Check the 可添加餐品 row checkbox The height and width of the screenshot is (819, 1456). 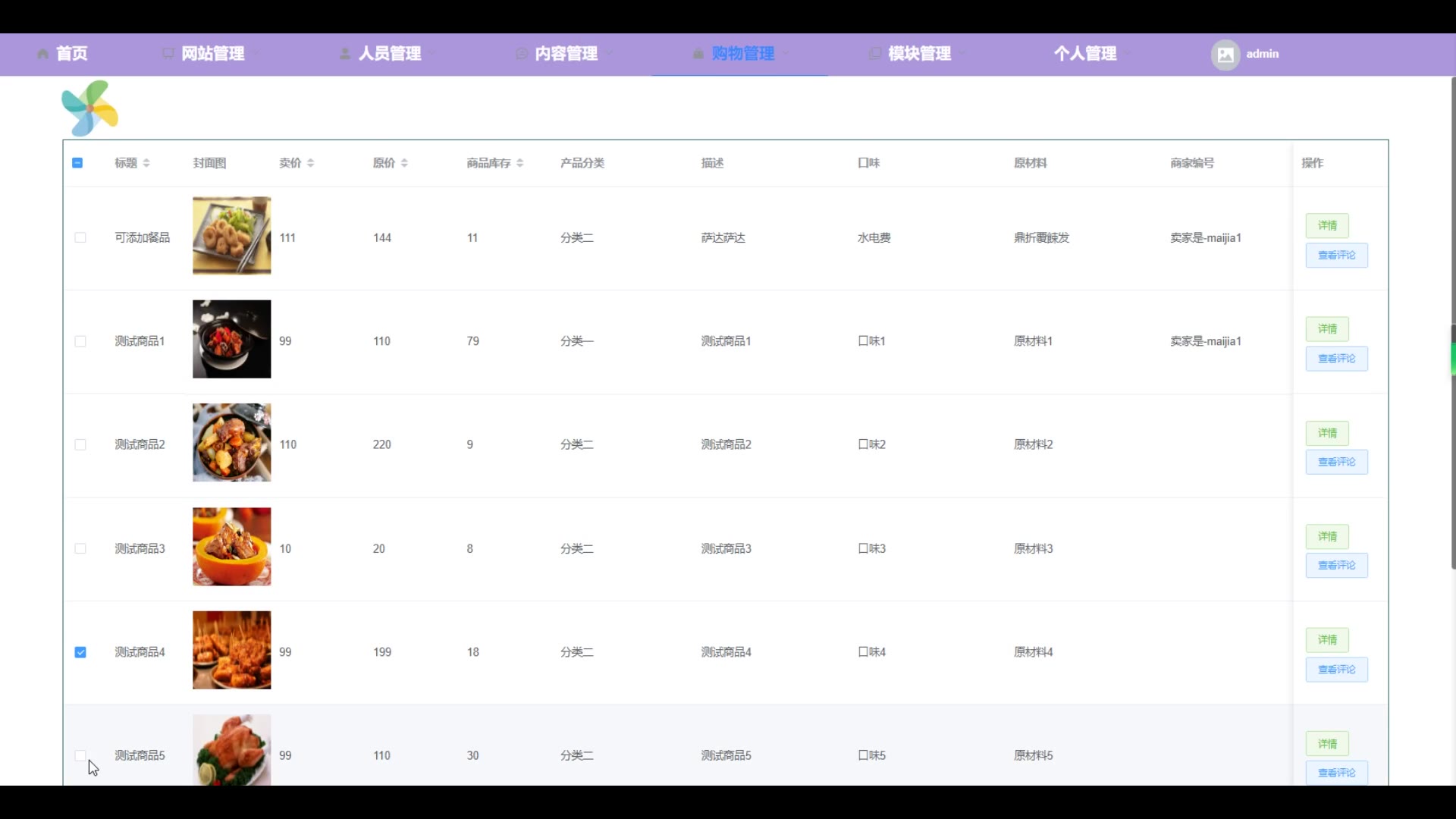[x=80, y=237]
